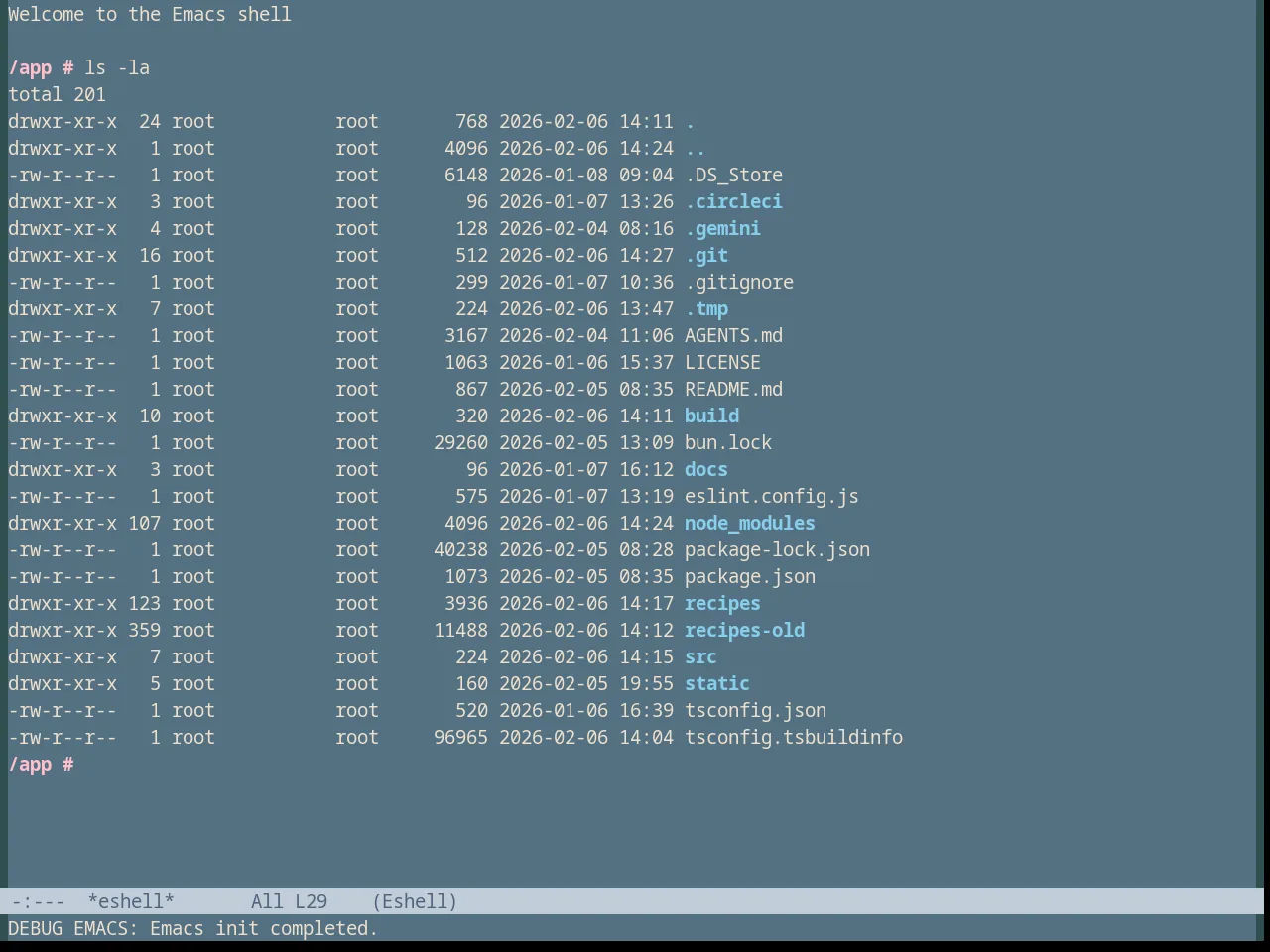Click the '..' parent directory entry

click(x=696, y=148)
